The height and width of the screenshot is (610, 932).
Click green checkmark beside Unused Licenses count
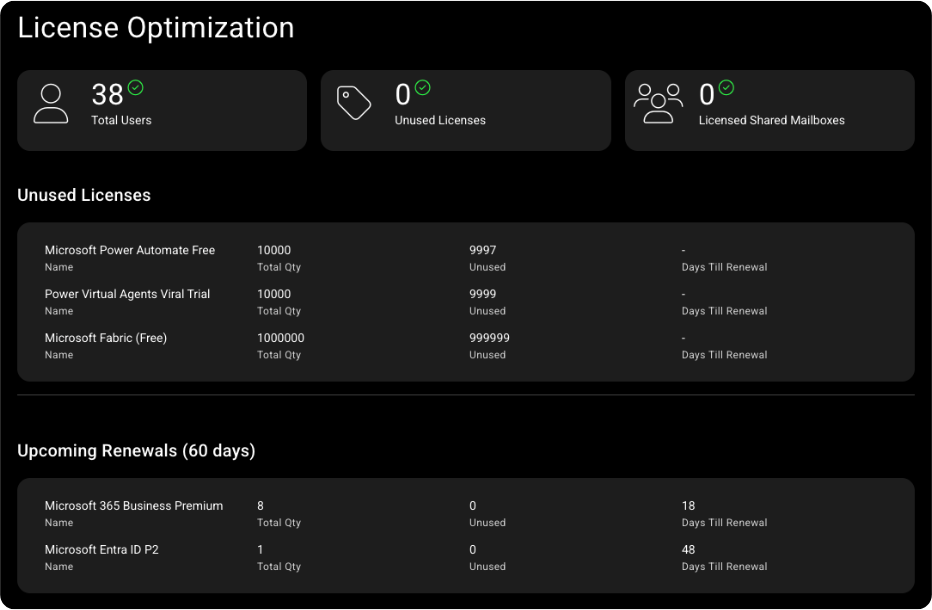[423, 88]
